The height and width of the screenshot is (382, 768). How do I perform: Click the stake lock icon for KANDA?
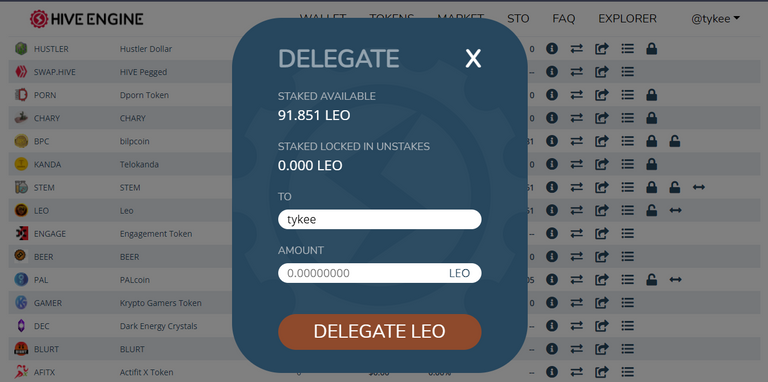click(x=651, y=164)
